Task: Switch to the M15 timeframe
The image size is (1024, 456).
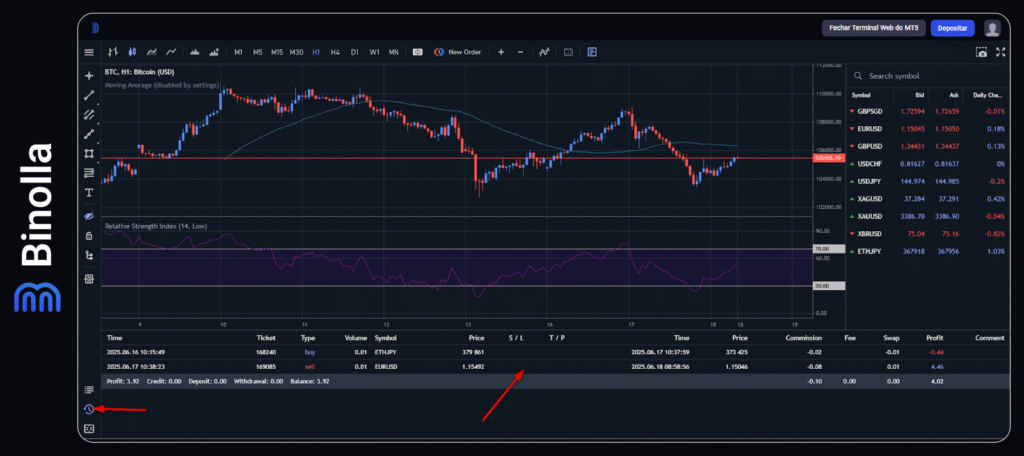Action: coord(277,52)
